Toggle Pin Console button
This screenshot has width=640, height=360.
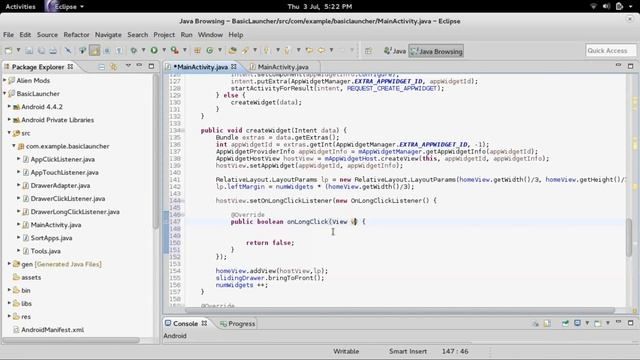coord(565,323)
